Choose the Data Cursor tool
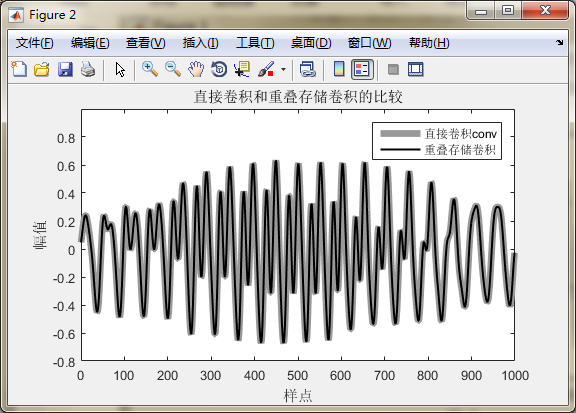Viewport: 576px width, 413px height. [242, 69]
